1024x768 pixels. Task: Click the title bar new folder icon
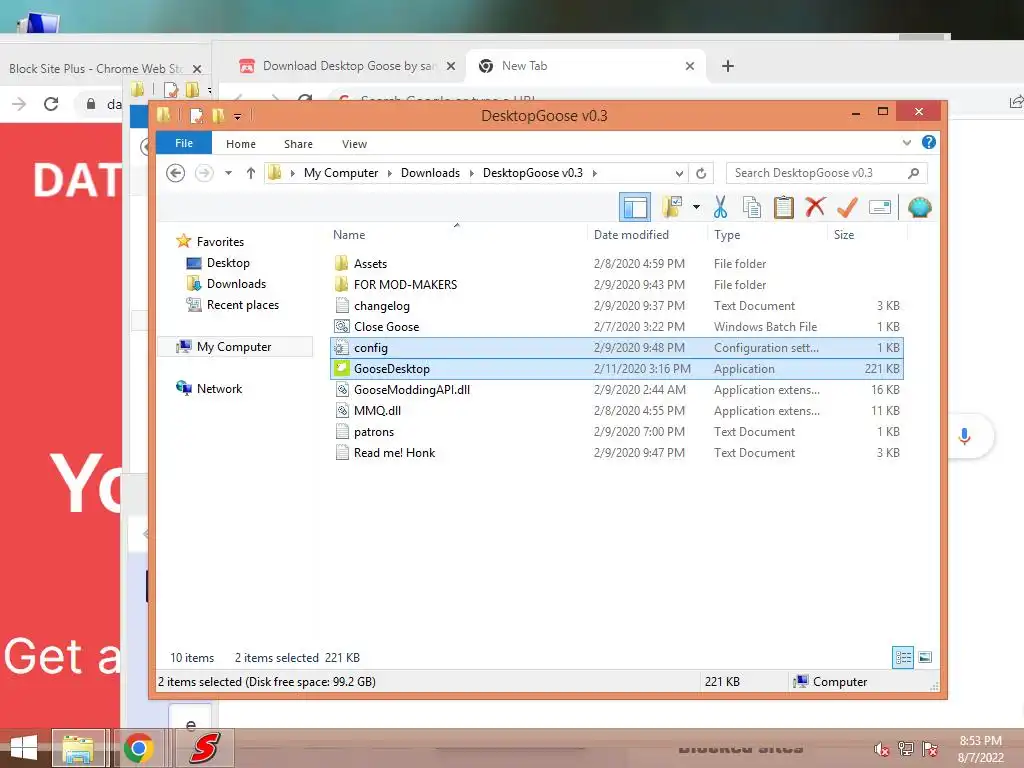pos(218,116)
